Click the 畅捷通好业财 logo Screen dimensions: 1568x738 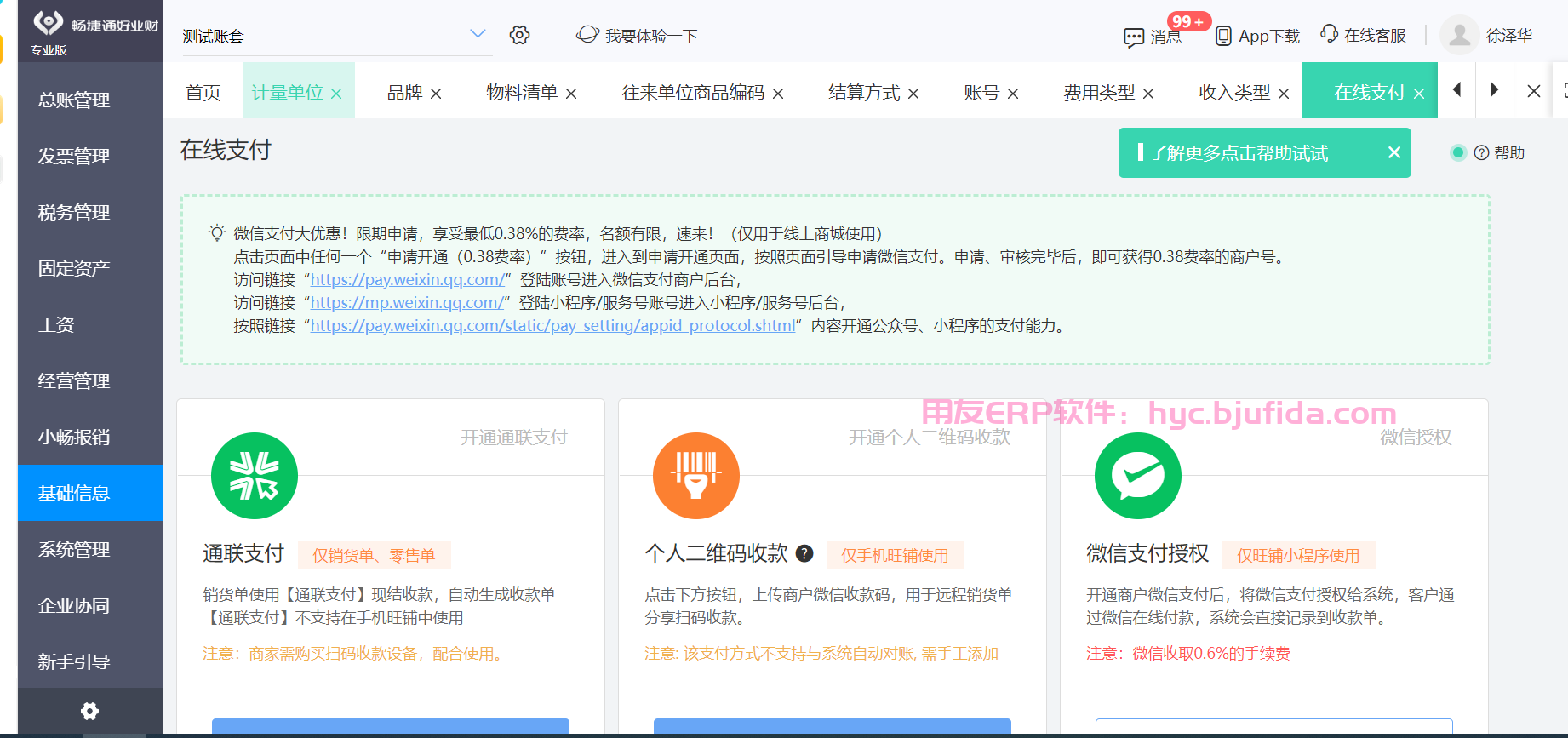pyautogui.click(x=95, y=26)
